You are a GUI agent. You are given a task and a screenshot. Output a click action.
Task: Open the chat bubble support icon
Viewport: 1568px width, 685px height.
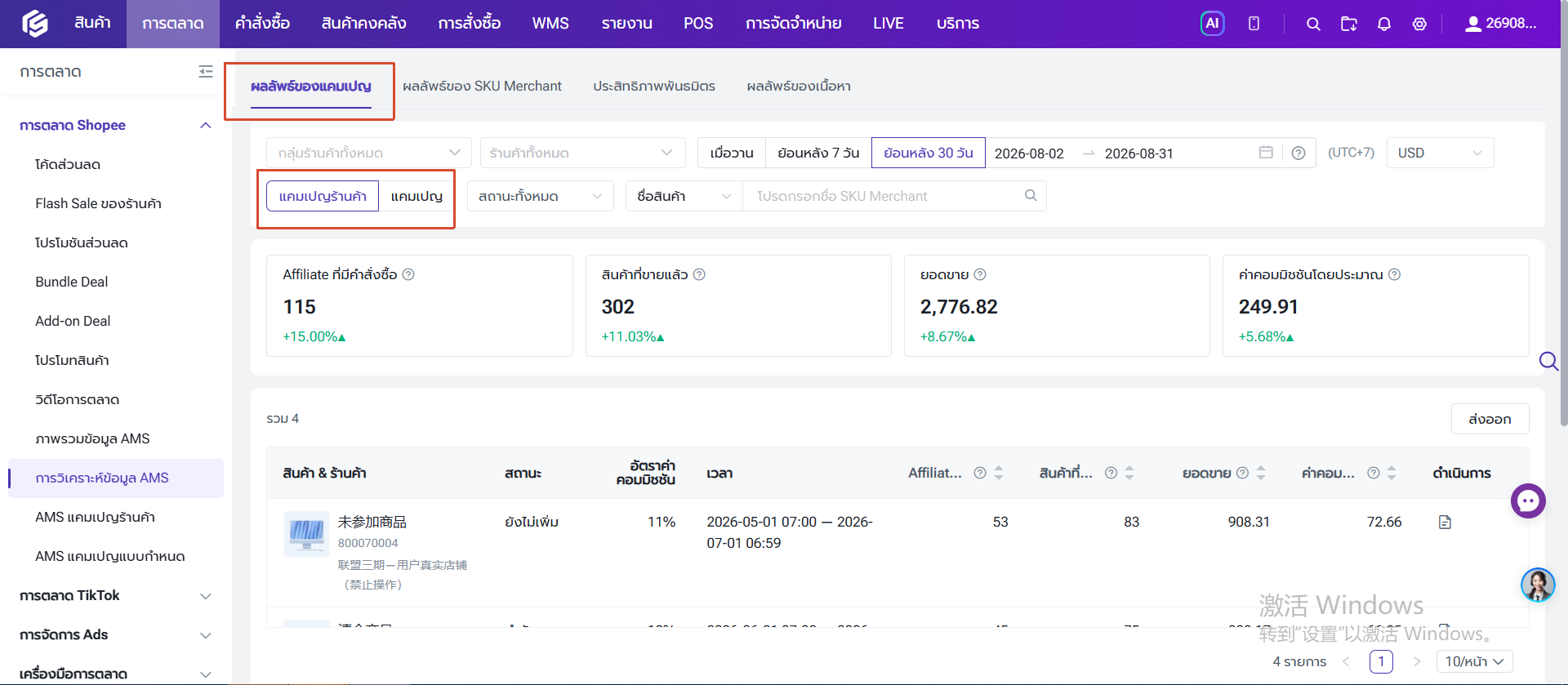pos(1528,500)
